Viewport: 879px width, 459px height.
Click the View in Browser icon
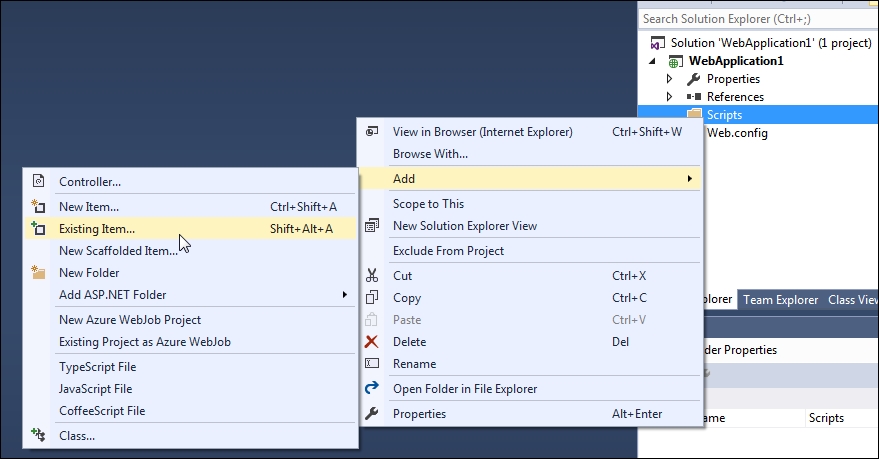(372, 132)
